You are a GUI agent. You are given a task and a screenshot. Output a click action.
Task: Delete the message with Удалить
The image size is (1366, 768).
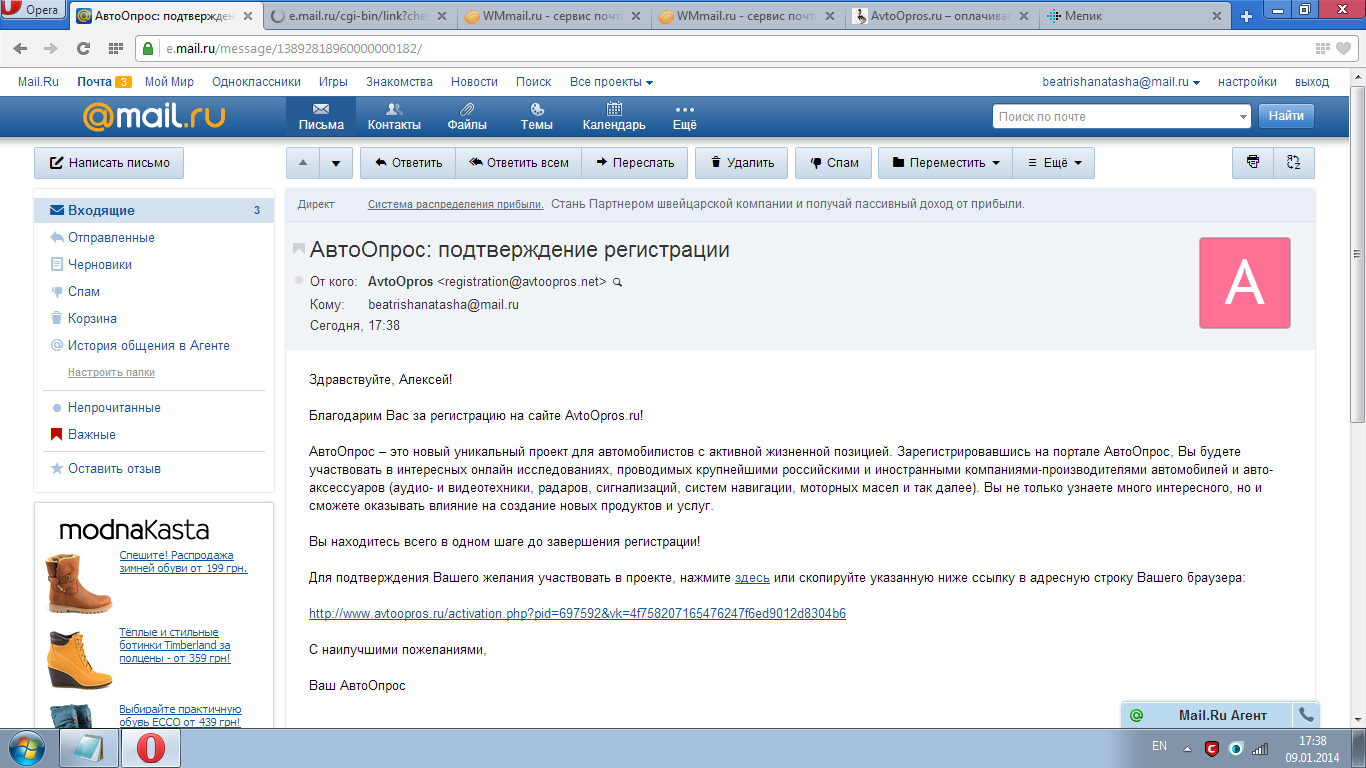tap(741, 163)
